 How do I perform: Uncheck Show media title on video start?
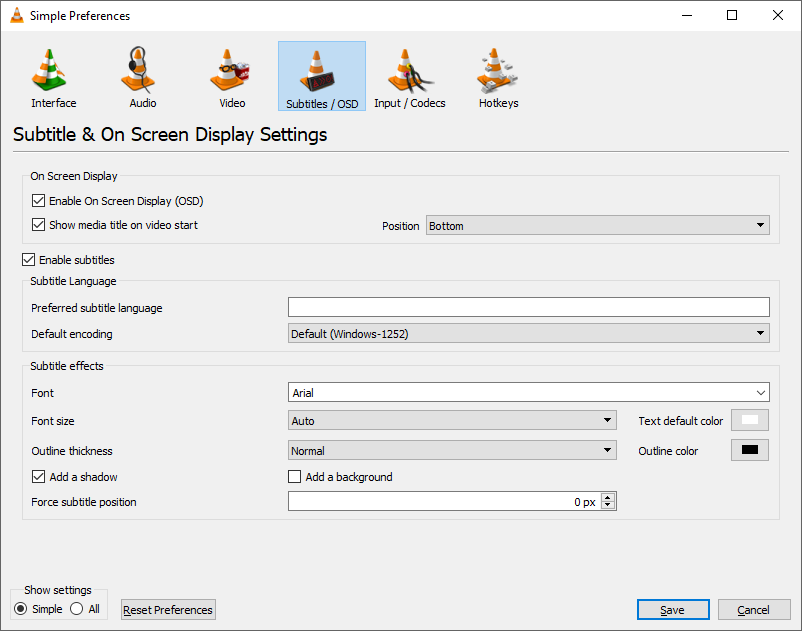39,225
